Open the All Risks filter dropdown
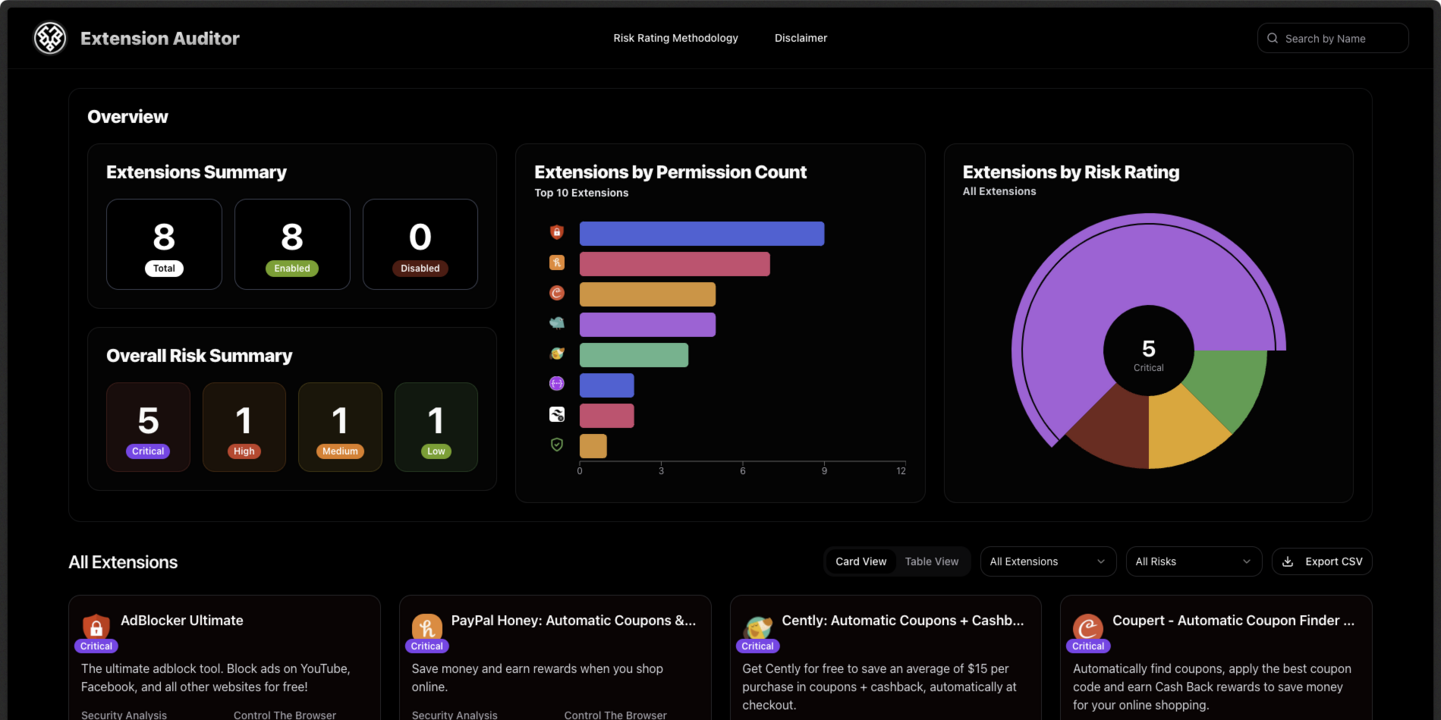Screen dimensions: 1441x720 pyautogui.click(x=1193, y=561)
